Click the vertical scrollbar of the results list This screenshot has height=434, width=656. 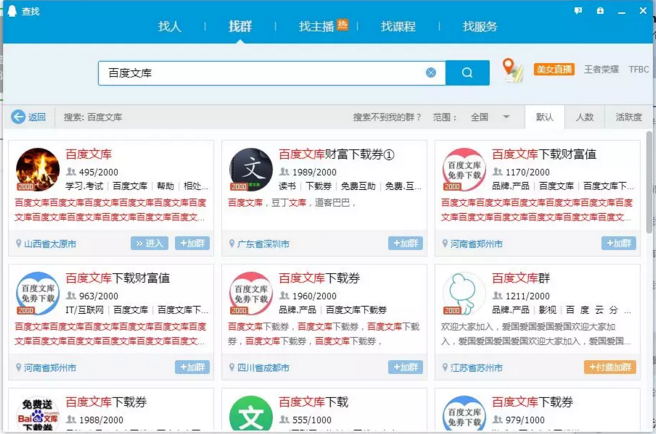pos(649,182)
